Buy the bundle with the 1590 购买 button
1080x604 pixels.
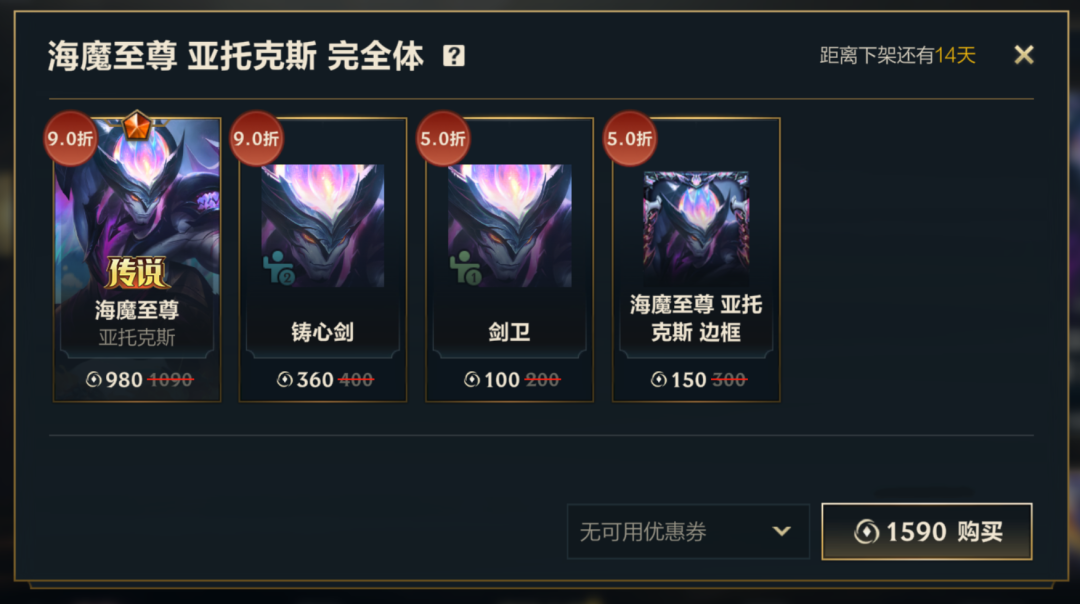[x=926, y=532]
